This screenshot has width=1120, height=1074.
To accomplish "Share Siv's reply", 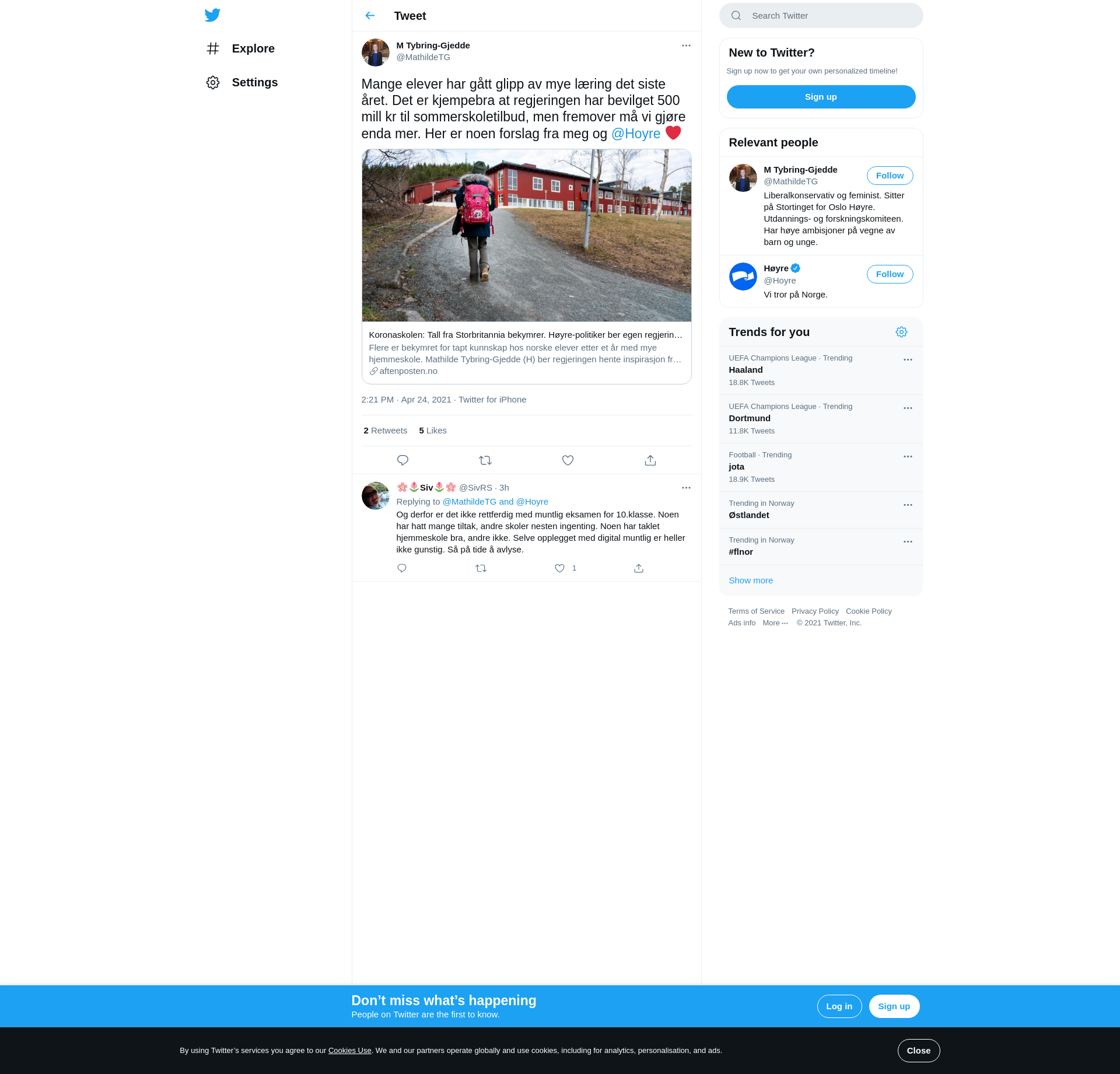I will [x=639, y=568].
